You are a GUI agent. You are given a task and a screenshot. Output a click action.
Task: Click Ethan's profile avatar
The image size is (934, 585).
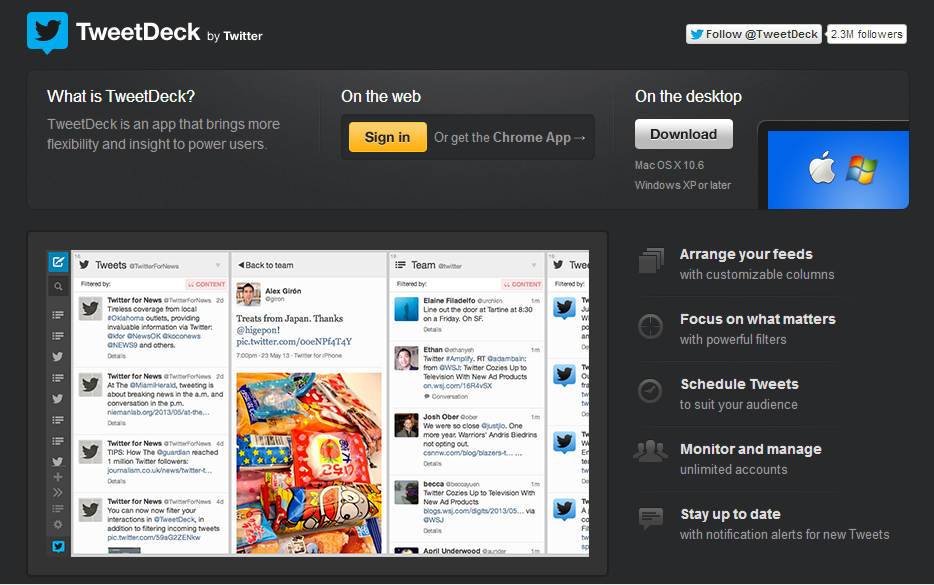(406, 358)
